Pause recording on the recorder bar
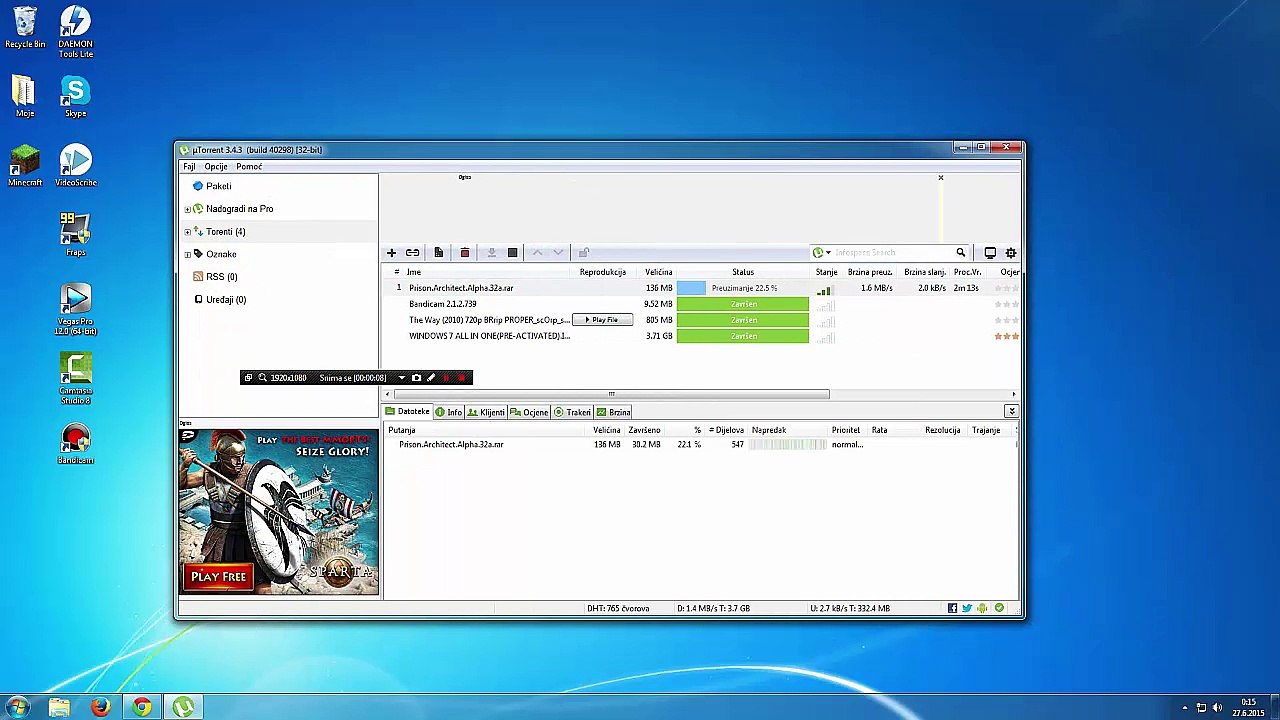The width and height of the screenshot is (1280, 720). tap(446, 378)
